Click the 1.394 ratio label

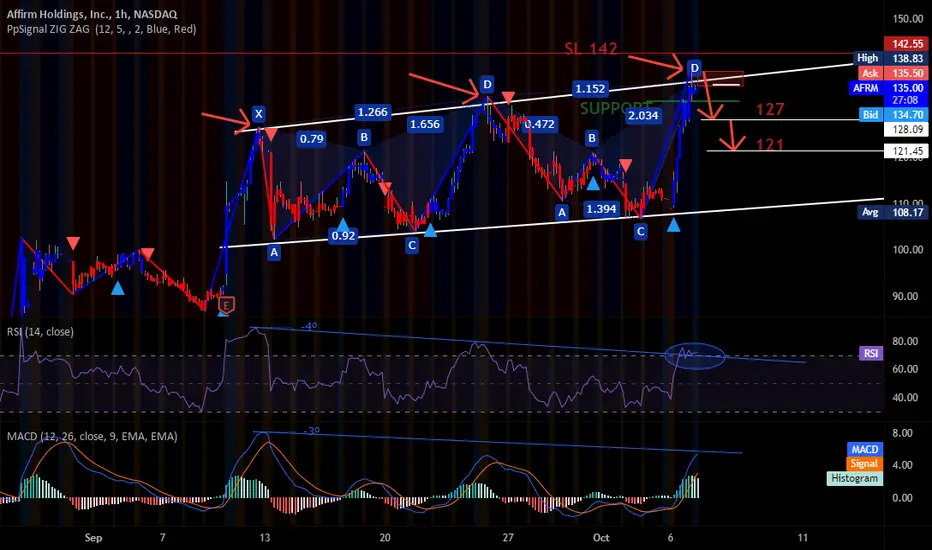click(x=601, y=208)
